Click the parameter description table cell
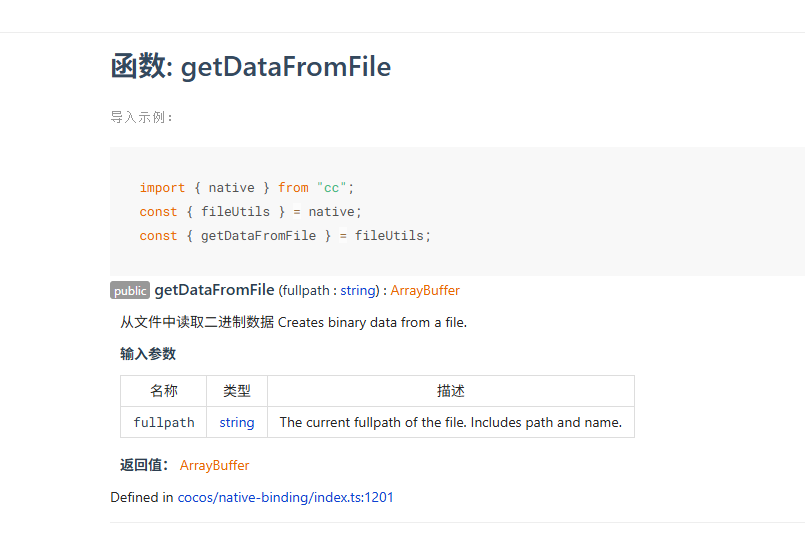The image size is (805, 555). (451, 423)
